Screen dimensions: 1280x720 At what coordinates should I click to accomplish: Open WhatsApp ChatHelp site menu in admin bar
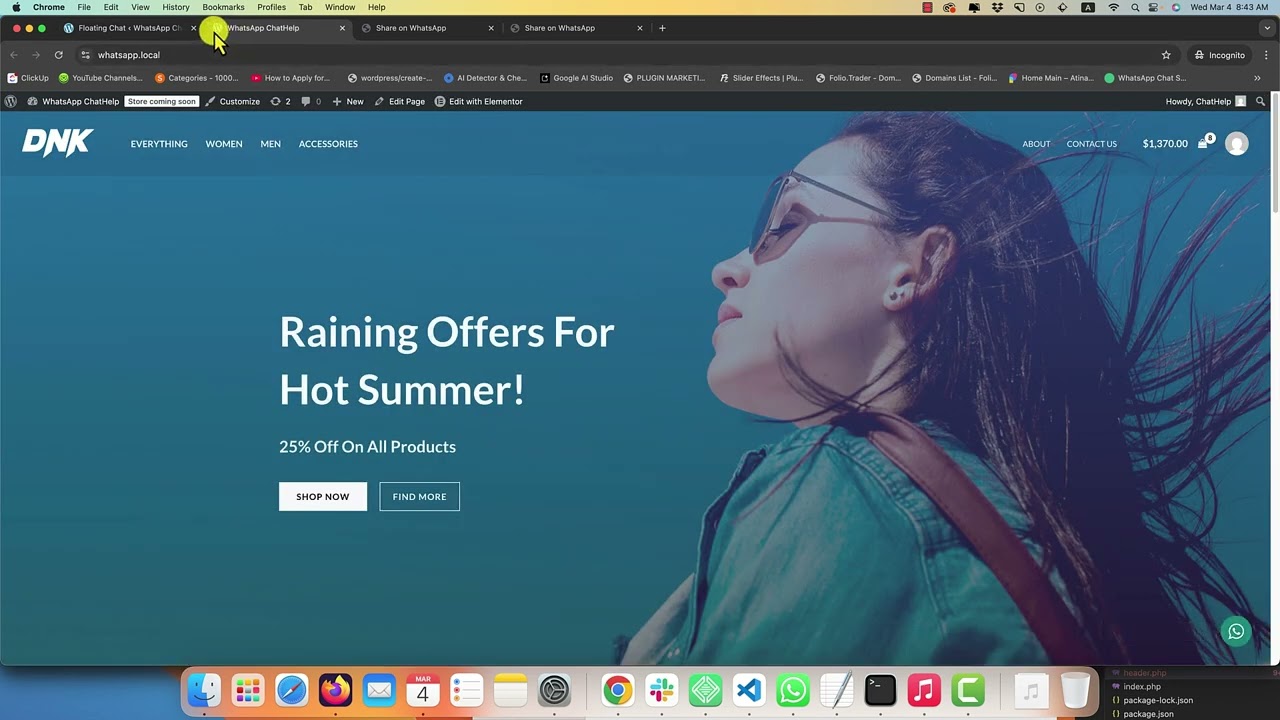(x=73, y=101)
